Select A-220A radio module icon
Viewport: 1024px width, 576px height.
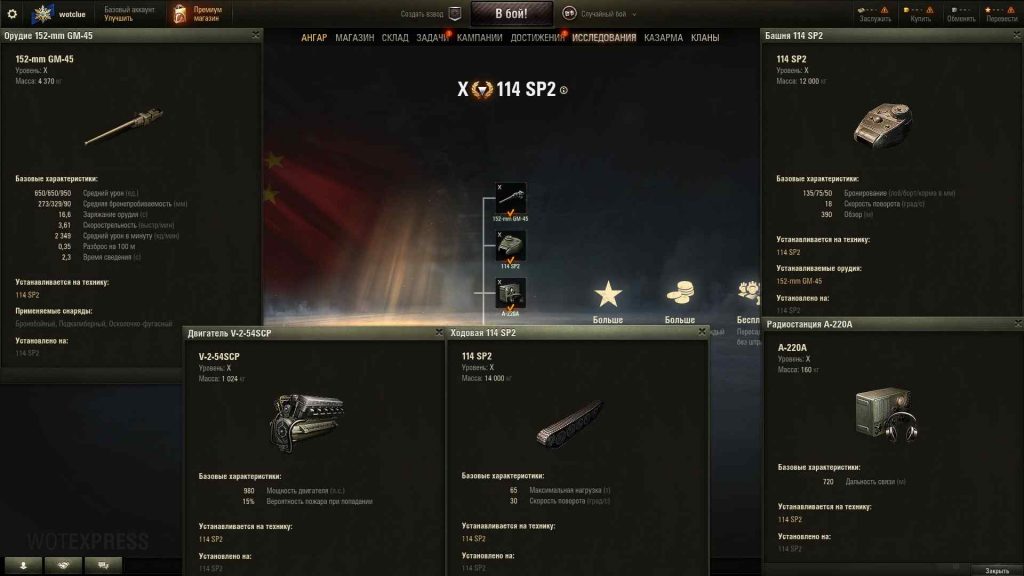[x=510, y=295]
